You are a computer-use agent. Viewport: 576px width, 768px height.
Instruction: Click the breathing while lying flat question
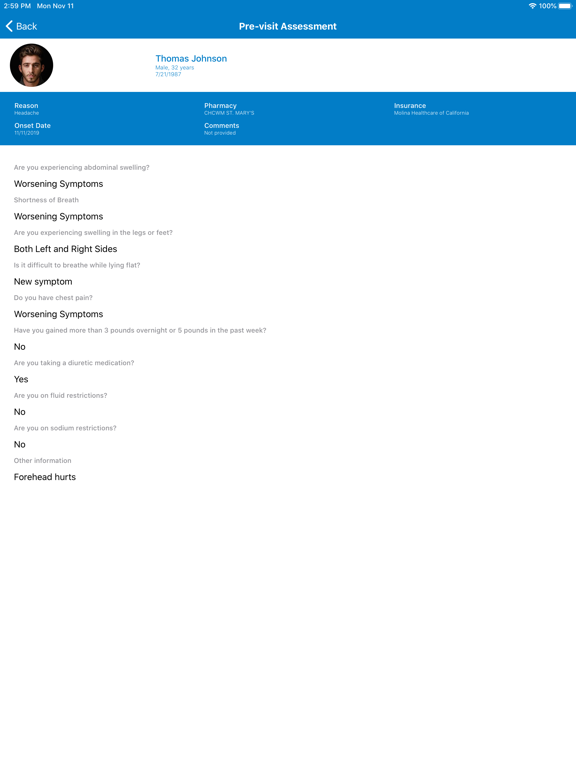point(77,265)
